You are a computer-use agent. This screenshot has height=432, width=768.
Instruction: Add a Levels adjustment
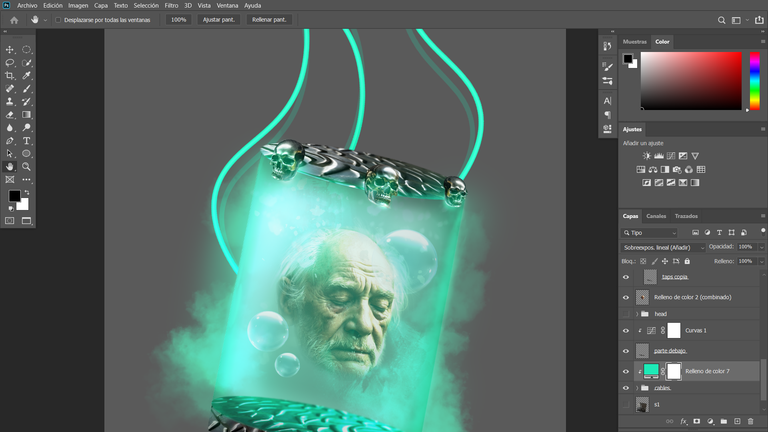659,156
